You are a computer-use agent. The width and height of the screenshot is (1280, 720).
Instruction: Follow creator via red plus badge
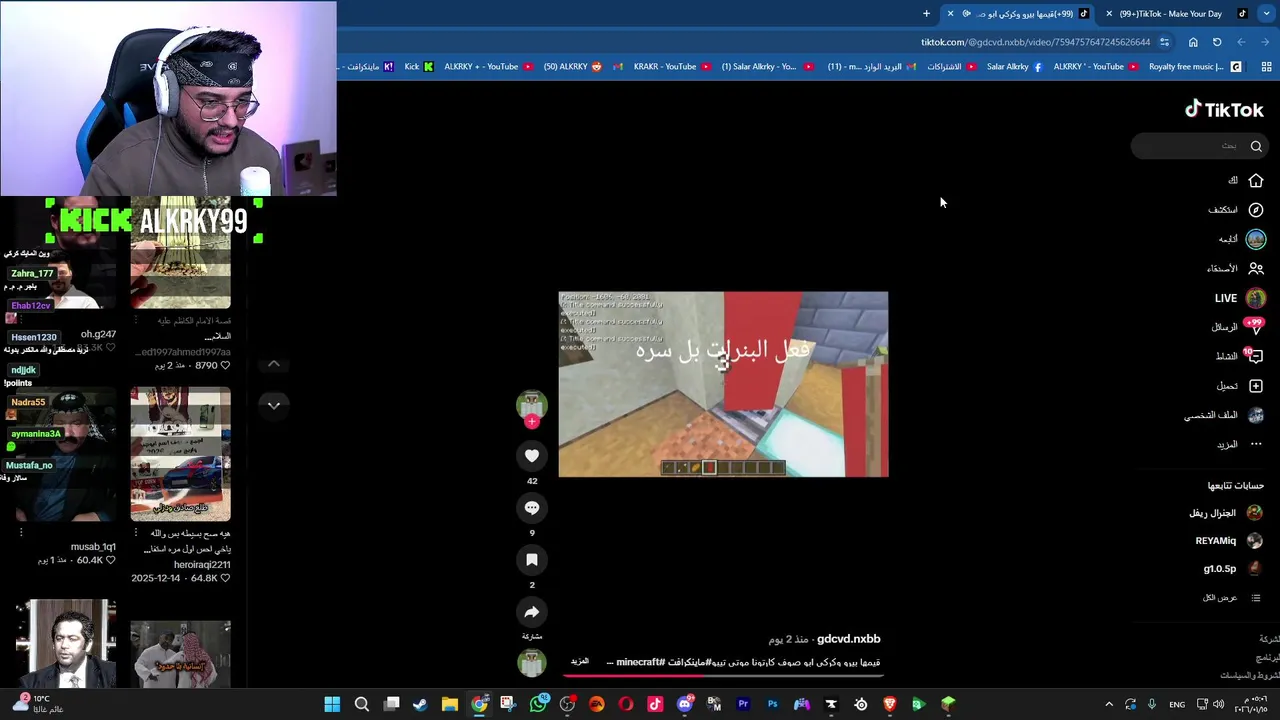532,422
